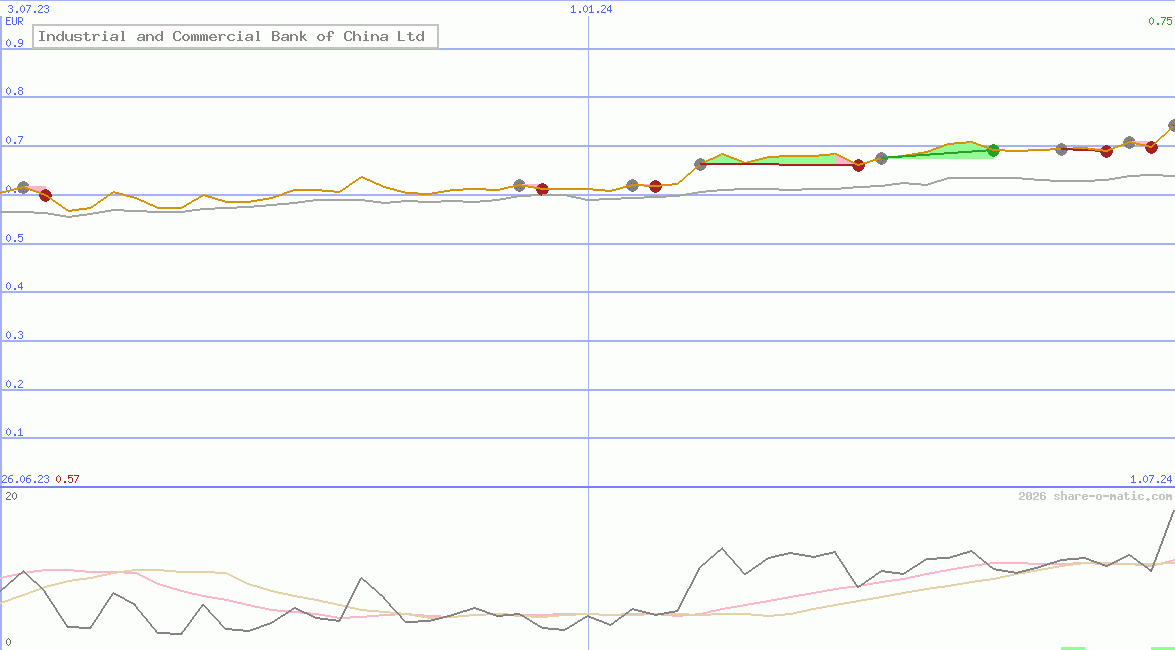Click the gray marker where the green trend line begins
Screen dimensions: 1175x650
(x=881, y=158)
